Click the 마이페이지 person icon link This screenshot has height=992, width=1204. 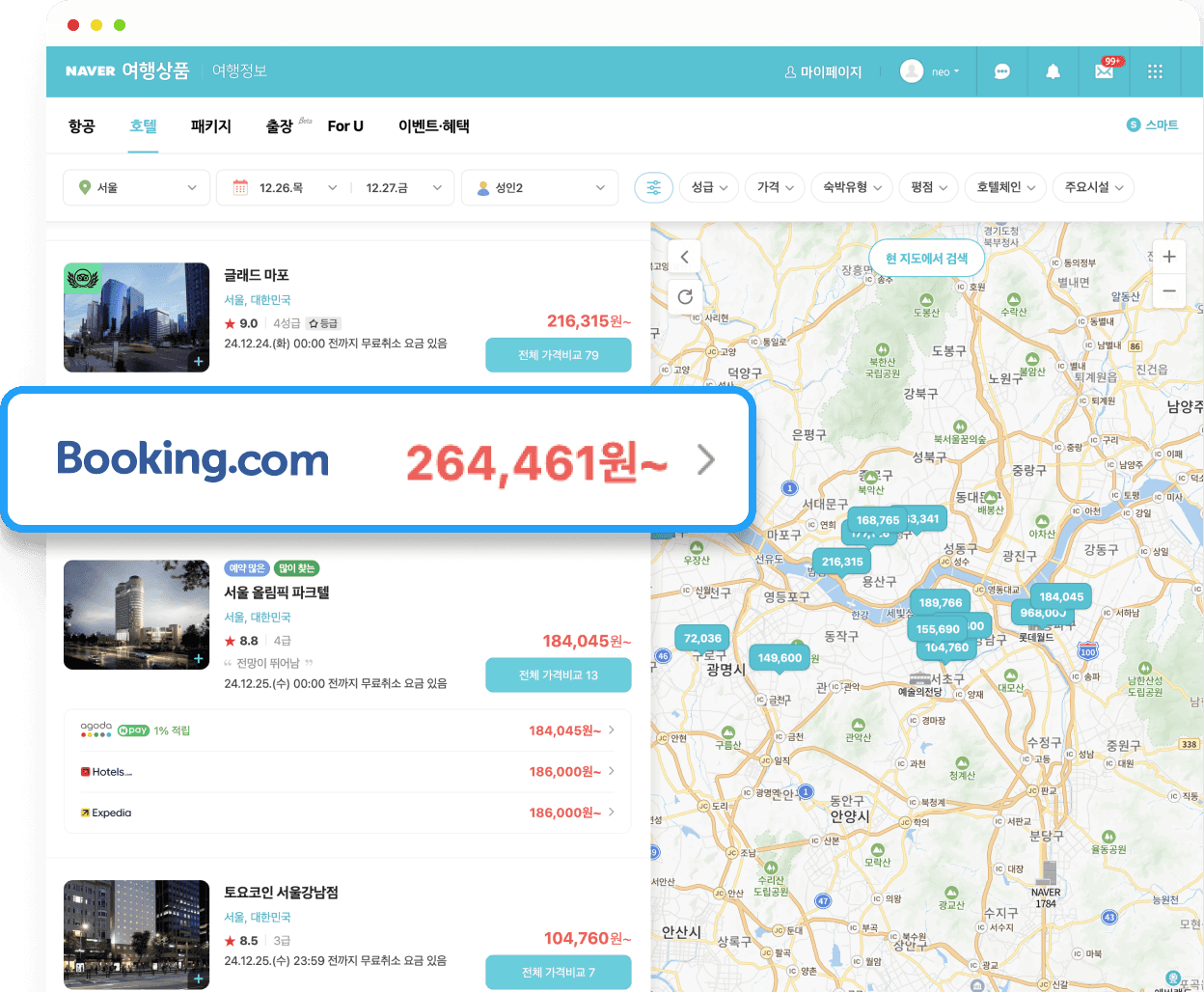tap(823, 72)
